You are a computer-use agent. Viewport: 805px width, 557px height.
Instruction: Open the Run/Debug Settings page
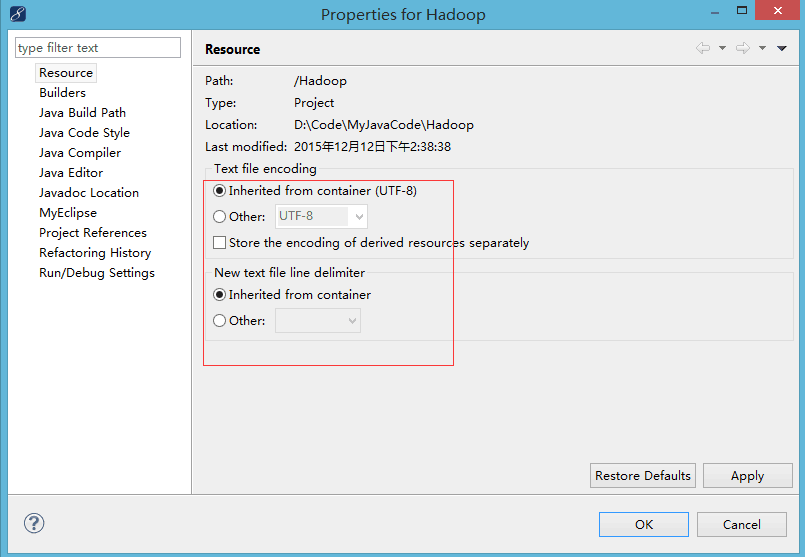[x=97, y=273]
